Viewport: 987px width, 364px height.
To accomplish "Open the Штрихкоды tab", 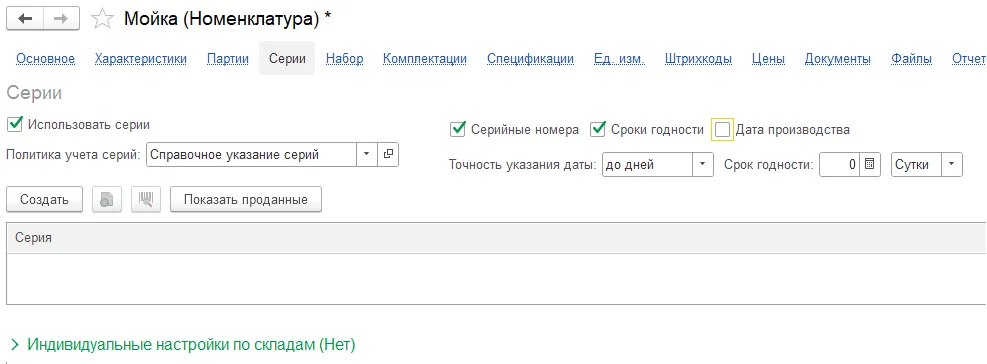I will pos(698,59).
